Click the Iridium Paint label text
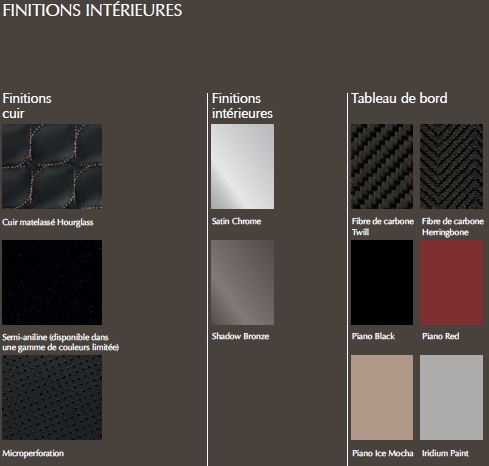This screenshot has height=466, width=489. pos(445,453)
